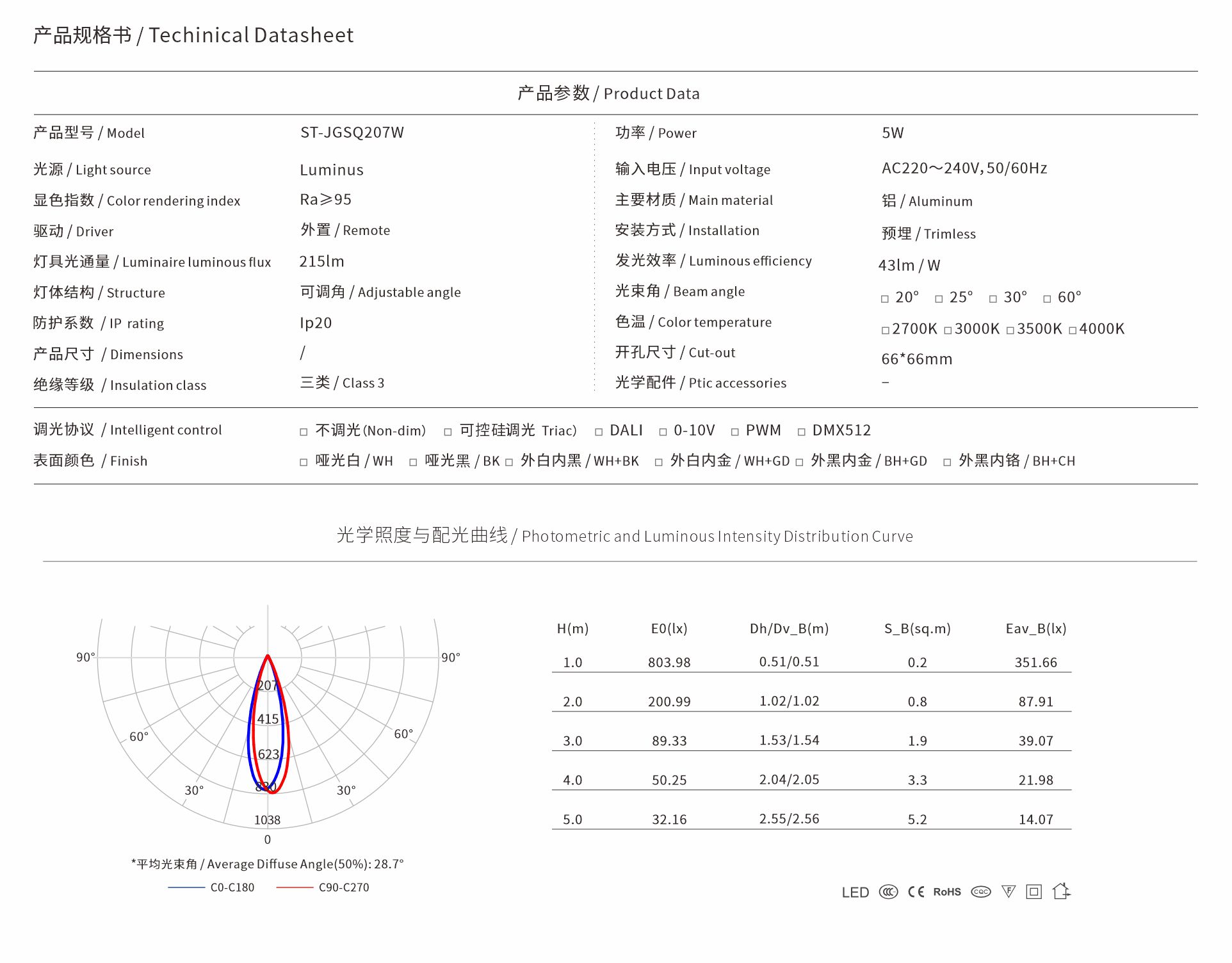Image resolution: width=1232 pixels, height=963 pixels.
Task: Check the DMX512 control option
Action: (x=801, y=432)
